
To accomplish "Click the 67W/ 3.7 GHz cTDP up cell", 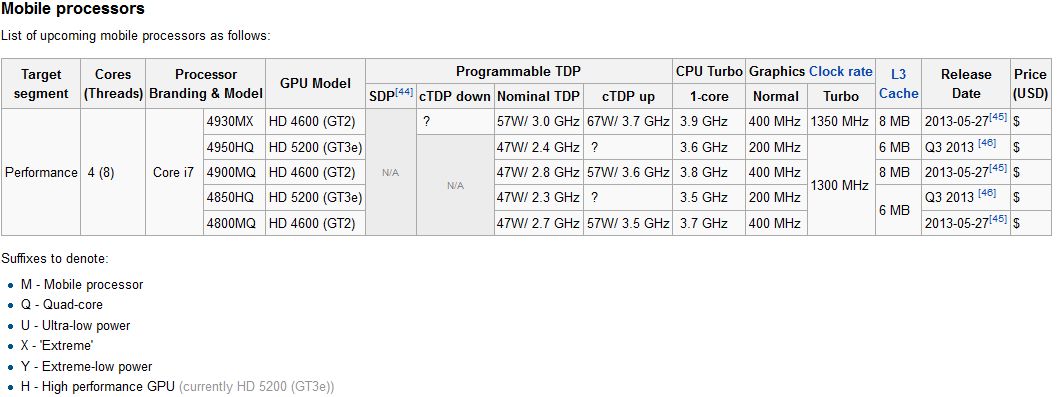I will pyautogui.click(x=628, y=122).
